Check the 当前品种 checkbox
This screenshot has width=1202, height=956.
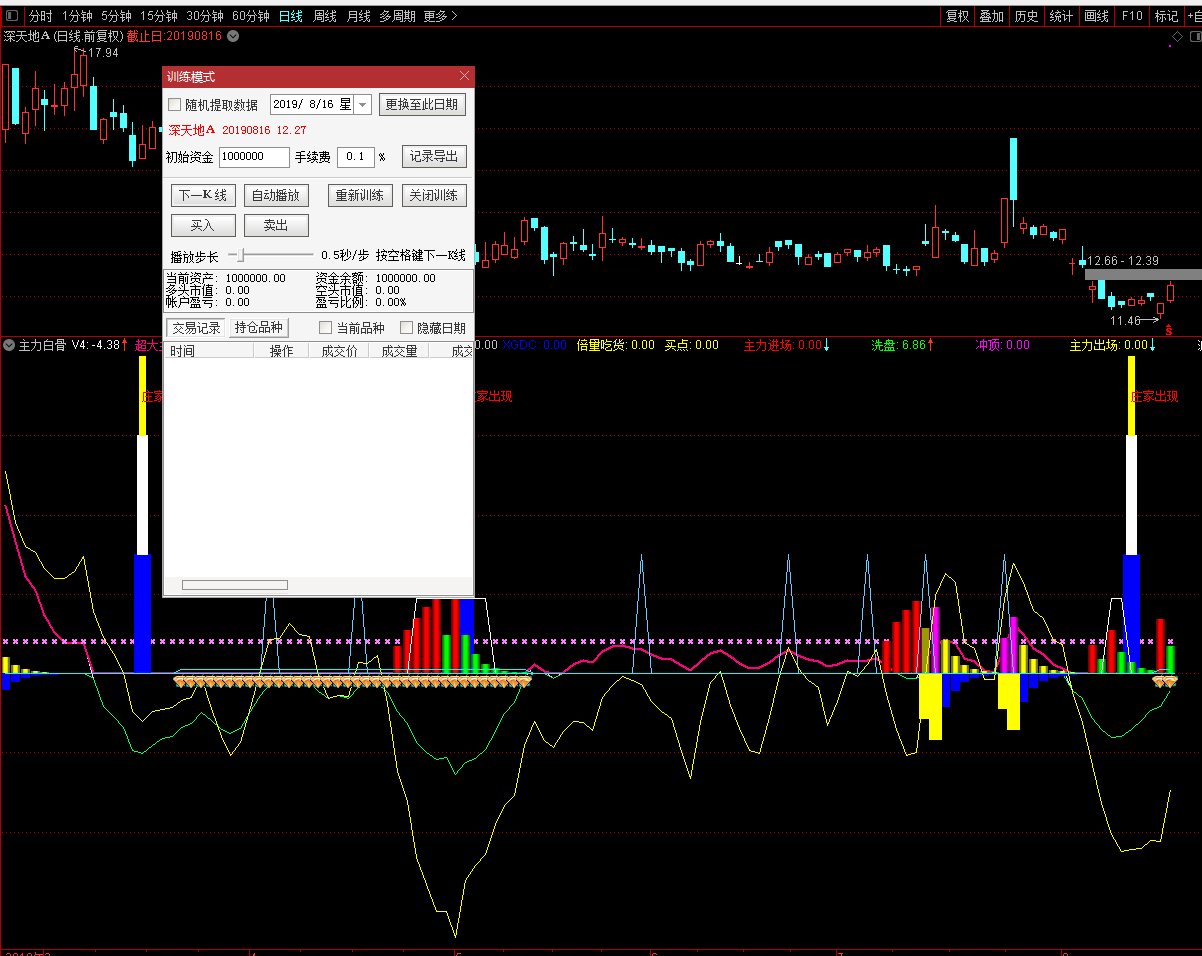(325, 328)
